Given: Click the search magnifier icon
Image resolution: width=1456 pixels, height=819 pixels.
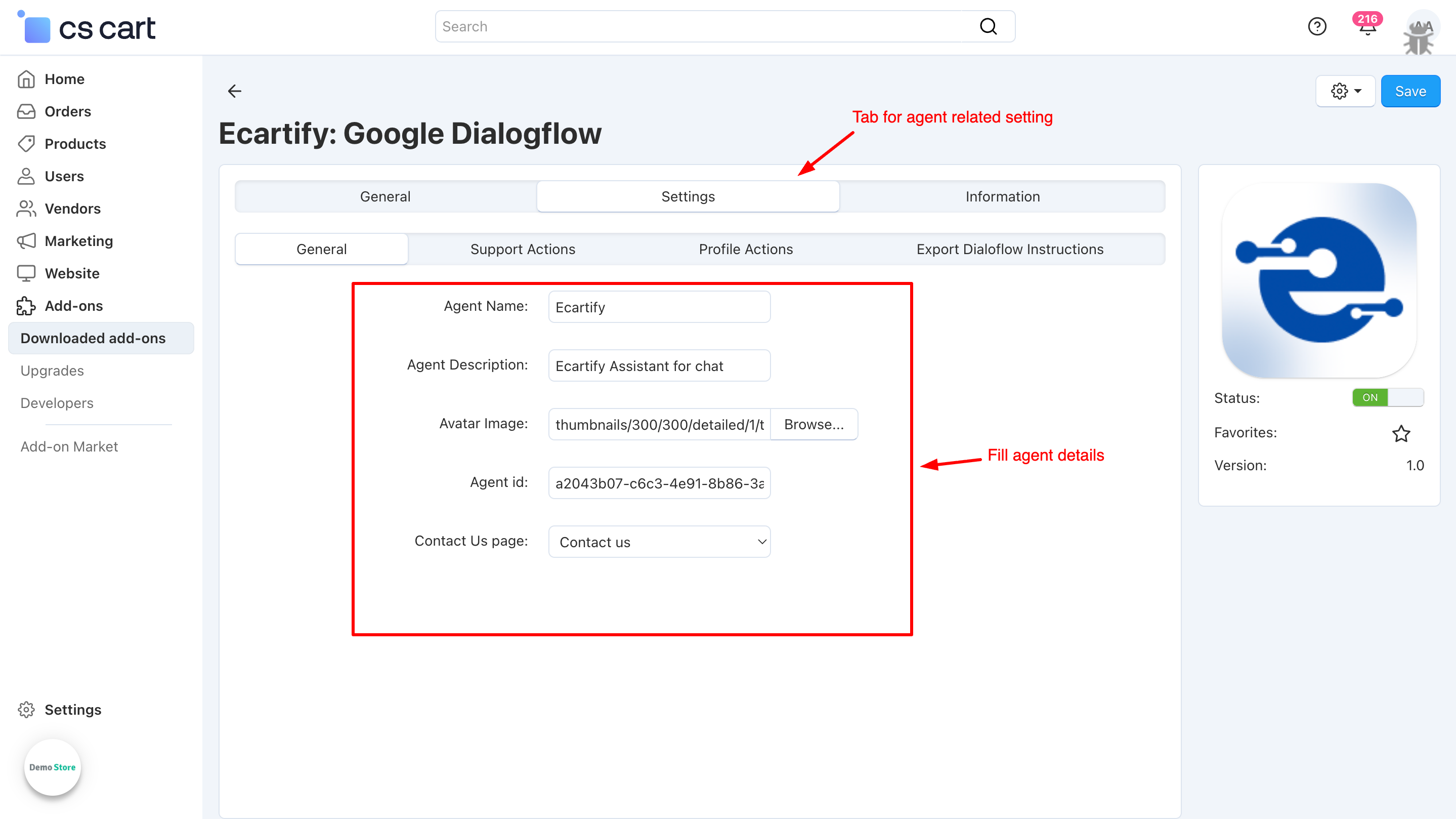Looking at the screenshot, I should [x=988, y=27].
